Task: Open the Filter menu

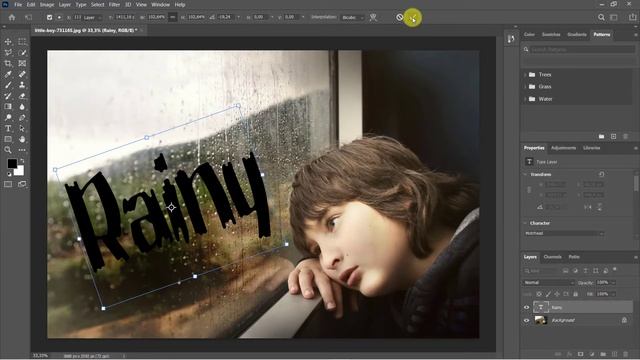Action: [x=114, y=5]
